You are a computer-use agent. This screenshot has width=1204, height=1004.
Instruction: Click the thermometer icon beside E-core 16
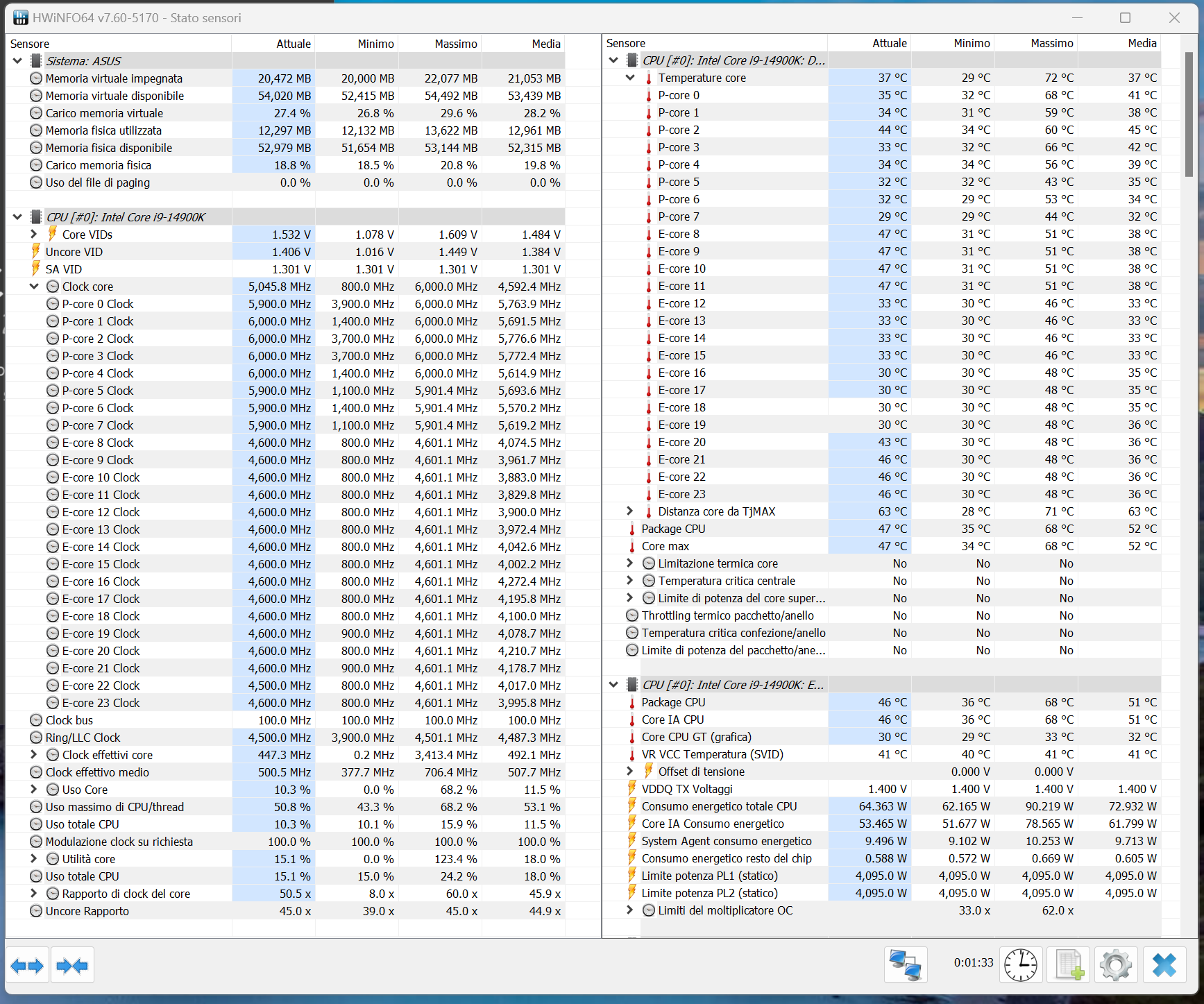(x=649, y=373)
